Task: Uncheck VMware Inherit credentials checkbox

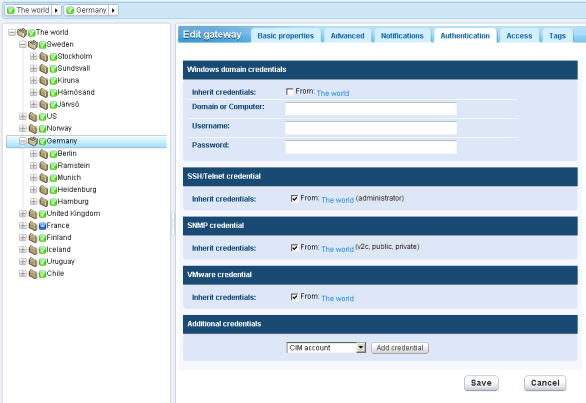Action: tap(294, 297)
